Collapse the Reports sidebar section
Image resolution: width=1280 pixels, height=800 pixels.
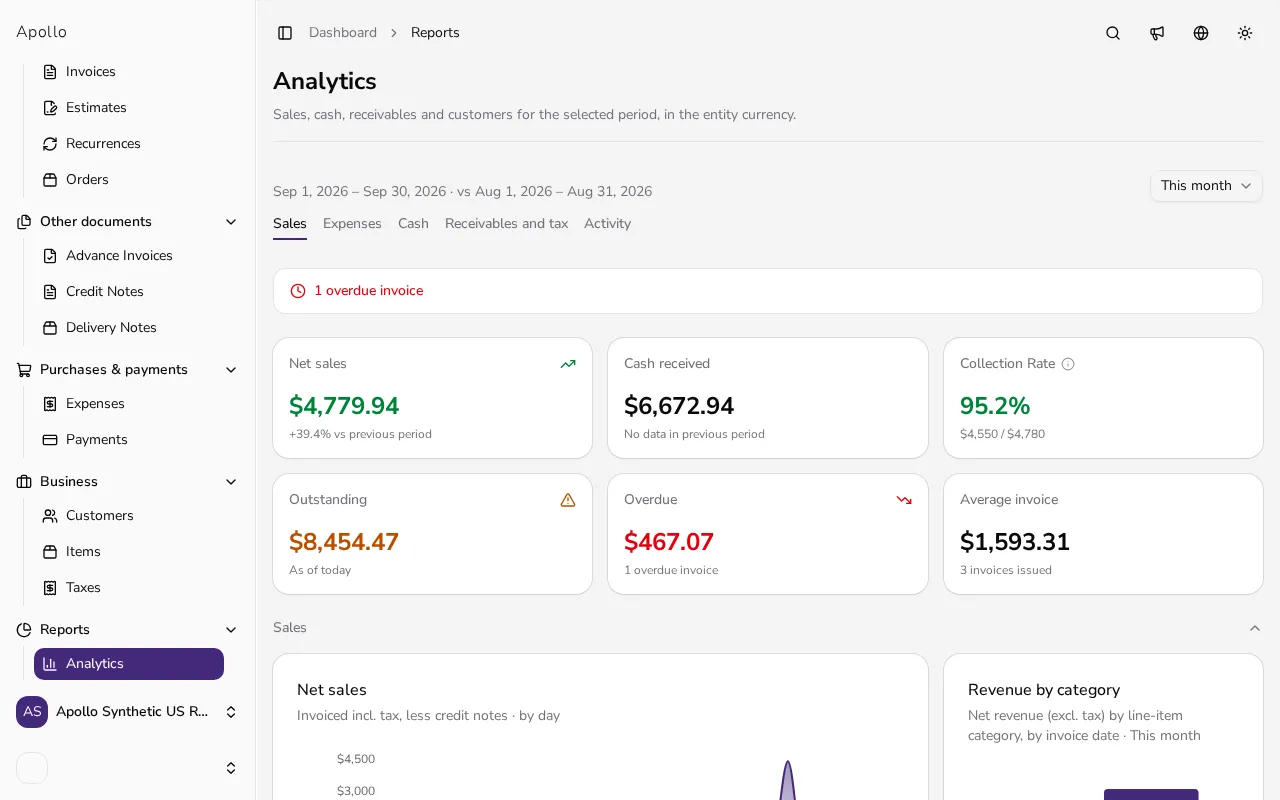pyautogui.click(x=231, y=630)
